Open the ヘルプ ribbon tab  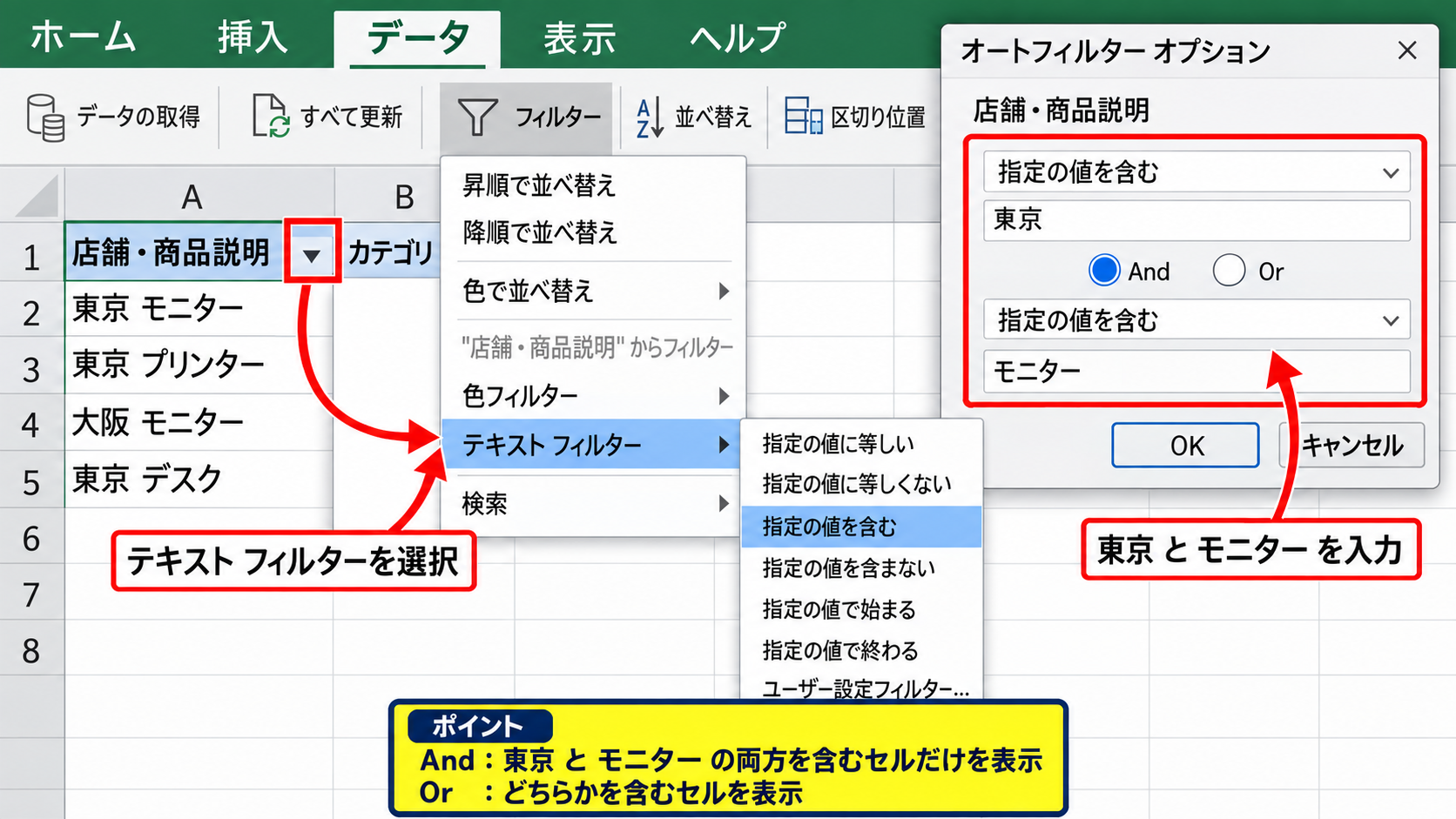tap(738, 37)
